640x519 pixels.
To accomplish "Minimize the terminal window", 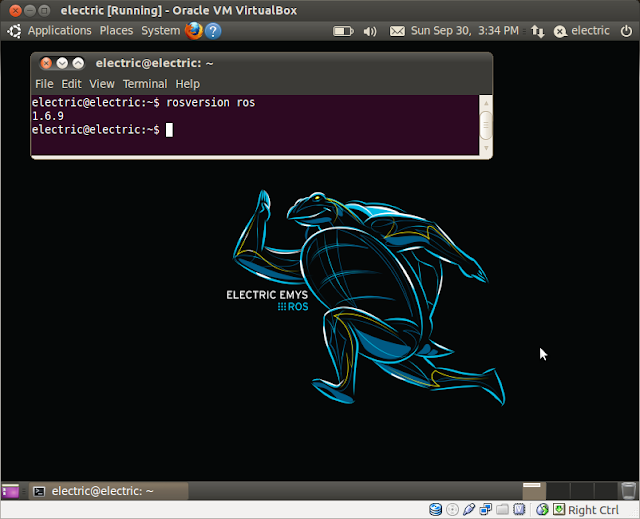I will pos(62,63).
